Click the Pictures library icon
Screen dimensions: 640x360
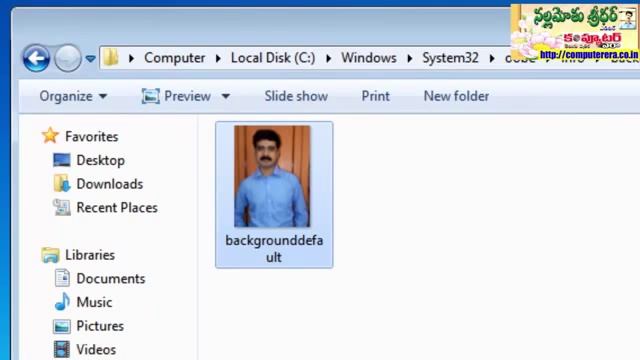pyautogui.click(x=62, y=326)
